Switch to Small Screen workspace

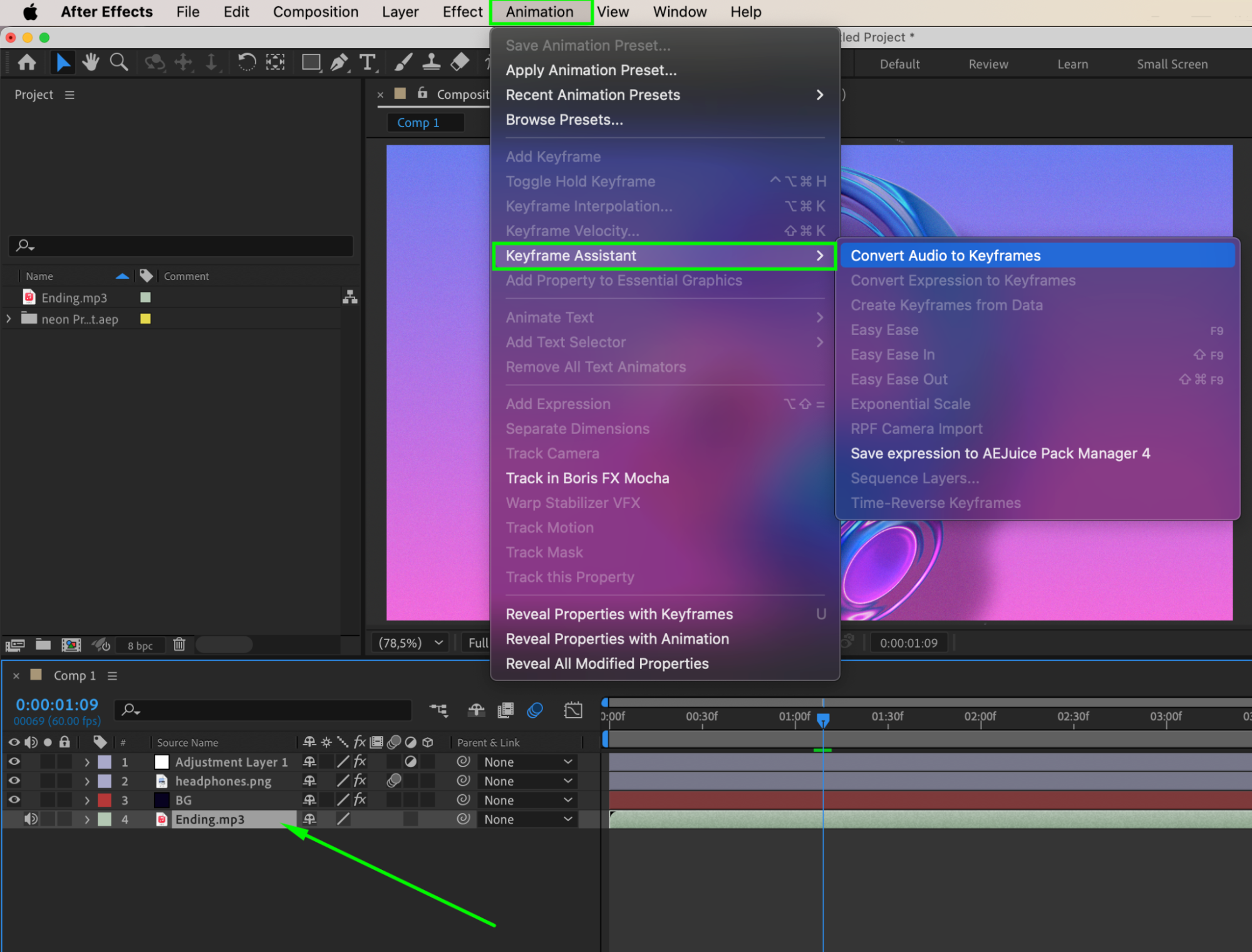pyautogui.click(x=1172, y=64)
